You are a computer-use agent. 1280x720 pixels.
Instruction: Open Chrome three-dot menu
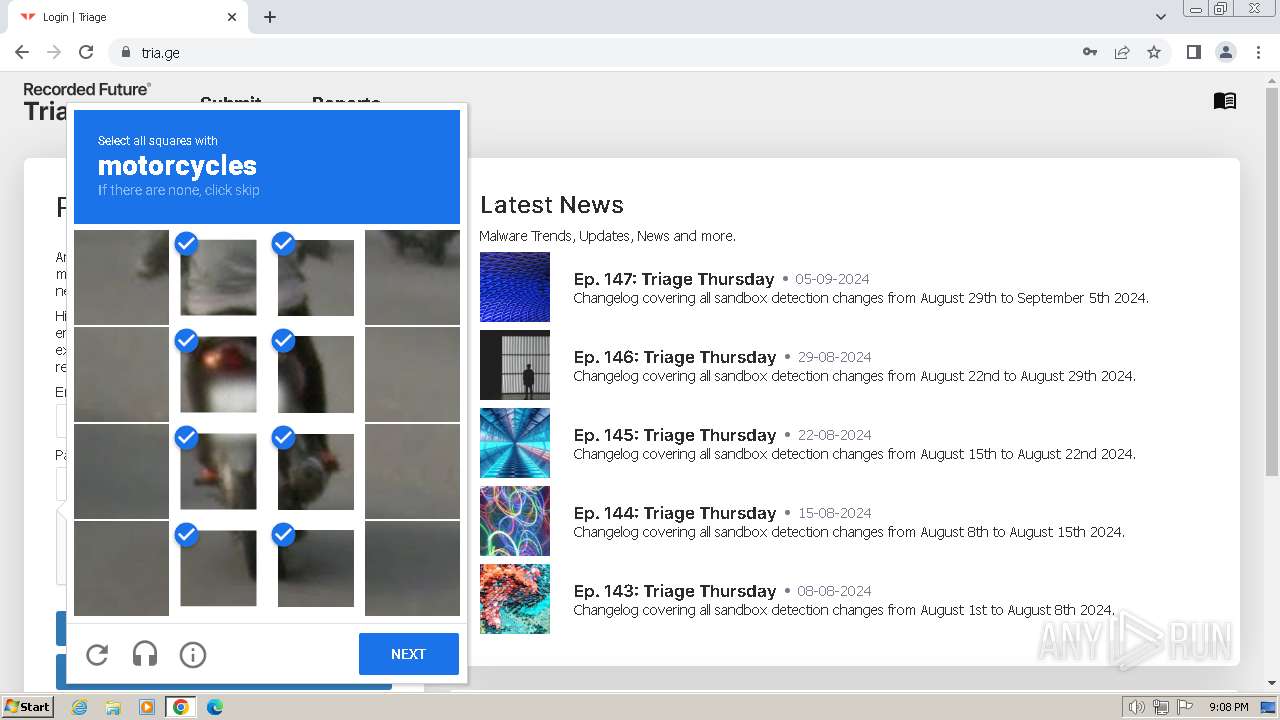click(x=1258, y=52)
